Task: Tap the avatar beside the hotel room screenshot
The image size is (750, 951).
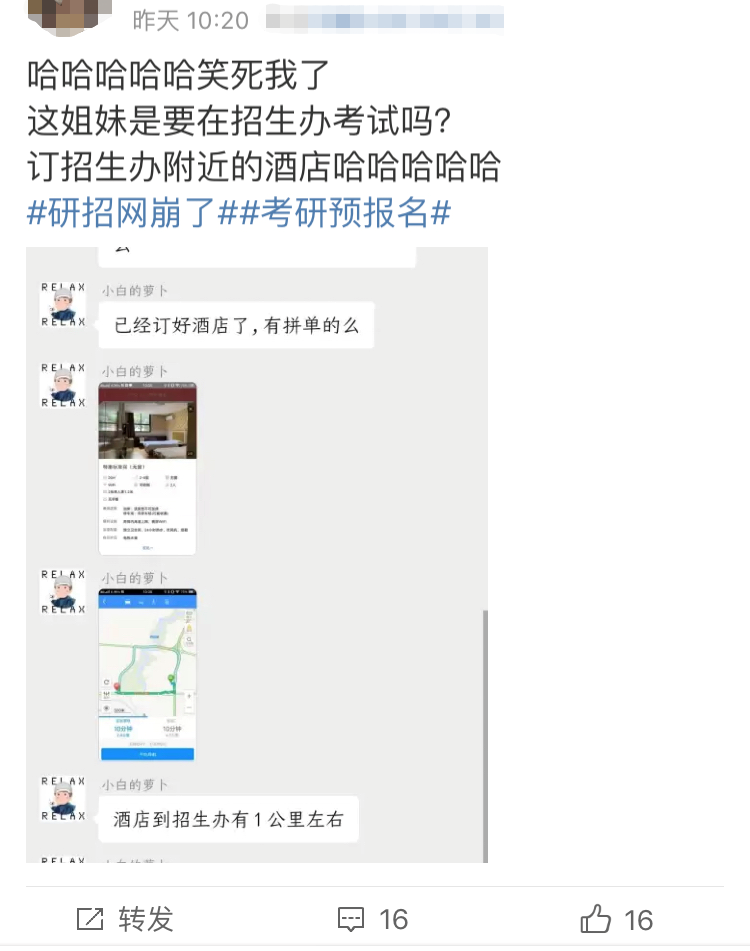Action: 63,385
